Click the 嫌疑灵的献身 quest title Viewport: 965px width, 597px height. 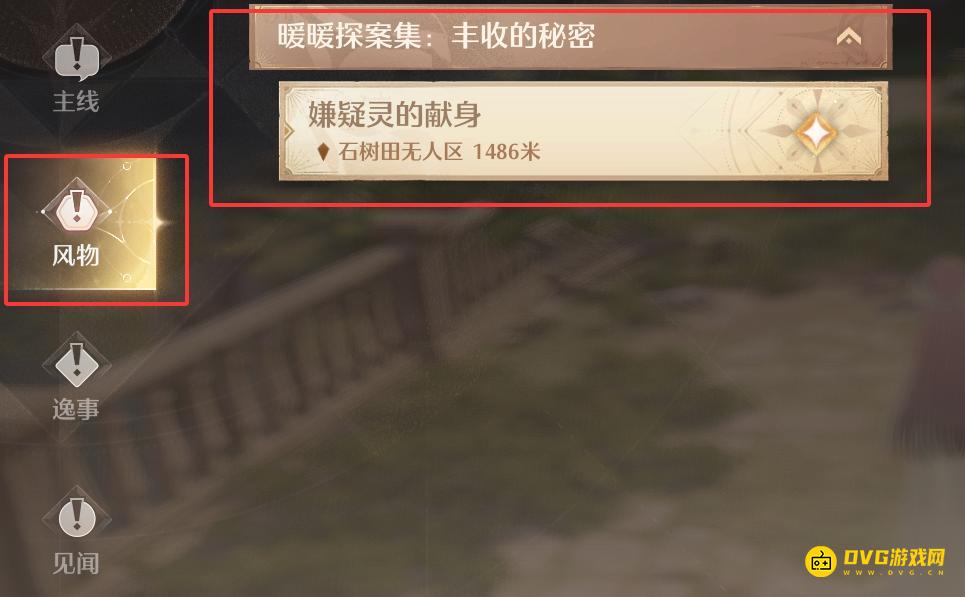click(x=394, y=115)
